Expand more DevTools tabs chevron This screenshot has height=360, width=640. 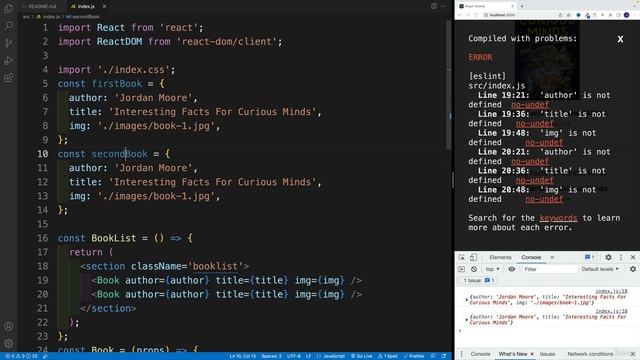click(x=552, y=258)
